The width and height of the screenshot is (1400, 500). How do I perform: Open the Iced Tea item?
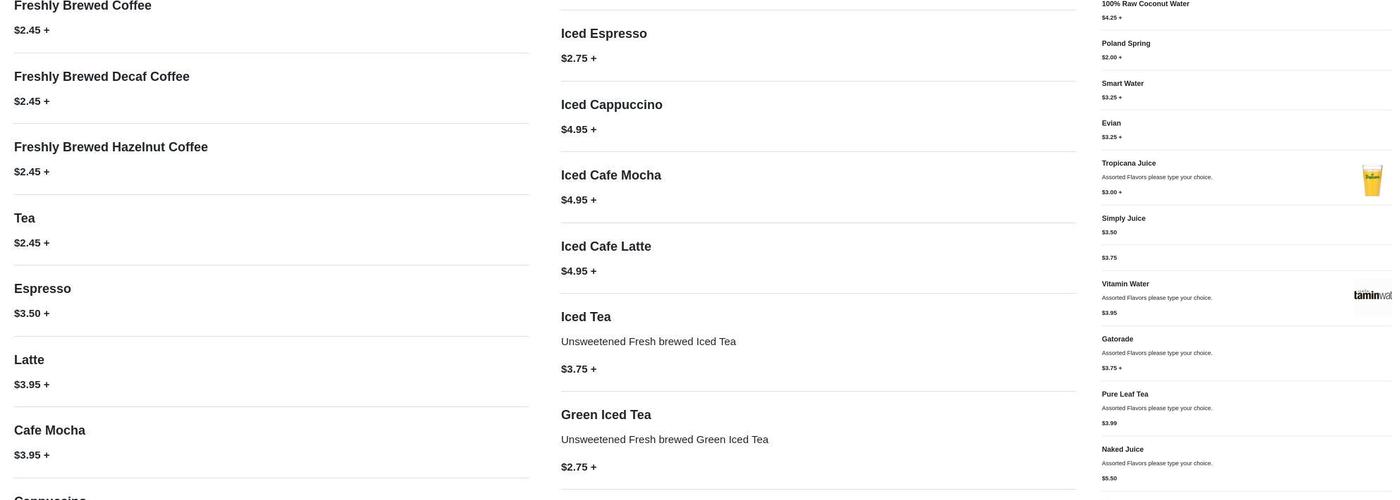(x=586, y=317)
